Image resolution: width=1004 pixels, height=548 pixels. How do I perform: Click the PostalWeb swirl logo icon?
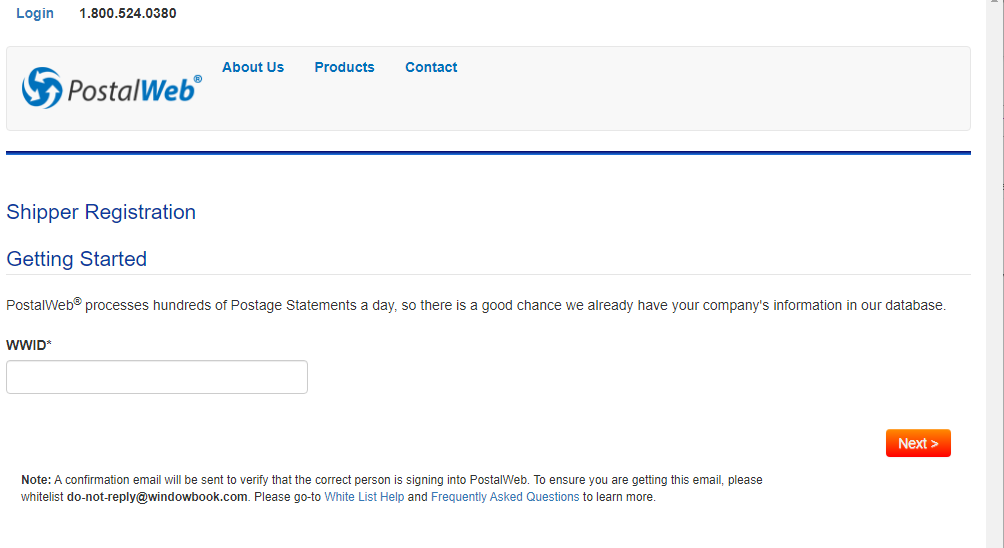point(42,88)
